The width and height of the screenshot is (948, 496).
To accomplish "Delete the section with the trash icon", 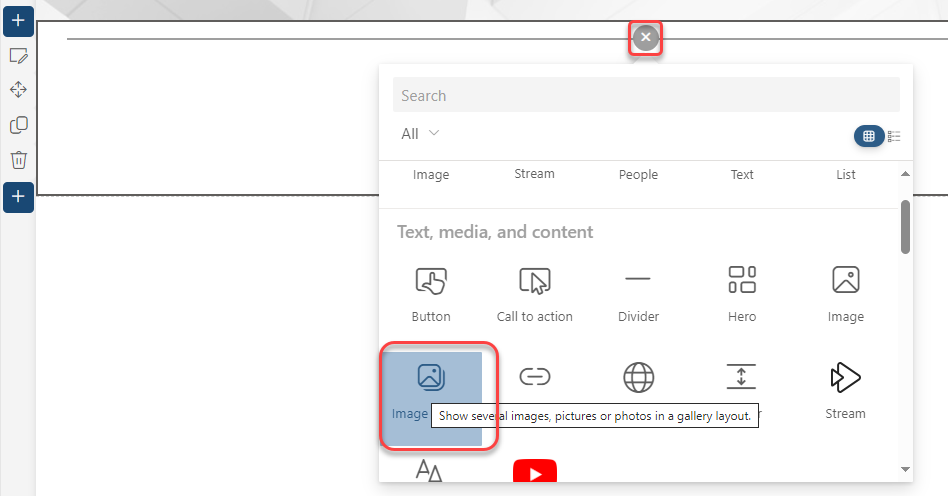I will point(18,160).
